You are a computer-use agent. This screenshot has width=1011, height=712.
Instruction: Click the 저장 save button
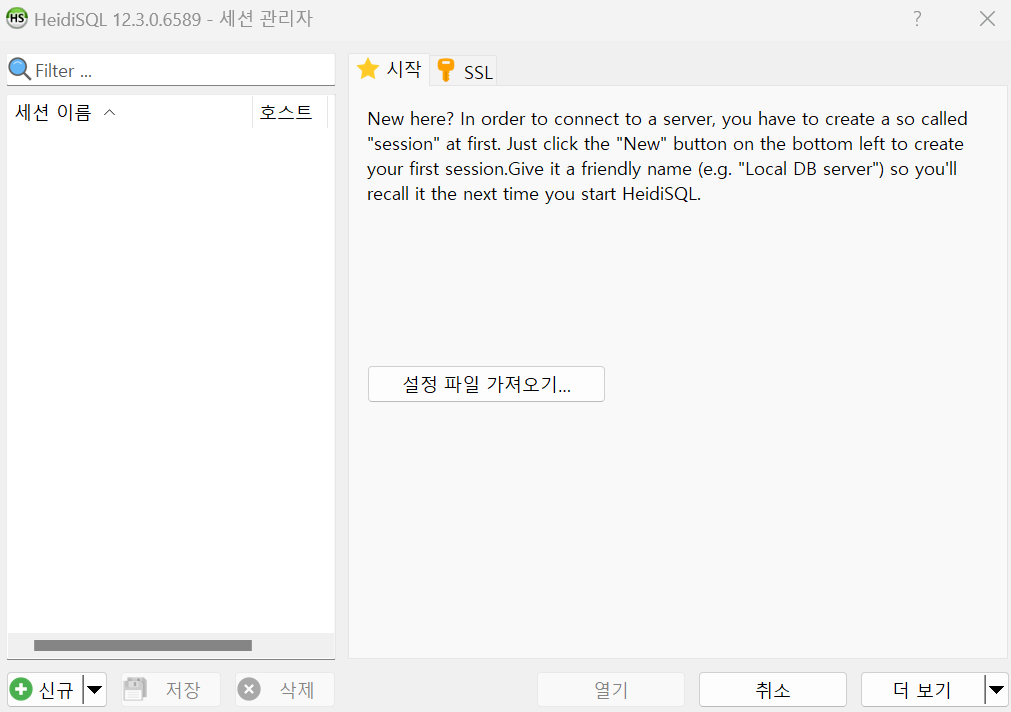pos(171,689)
